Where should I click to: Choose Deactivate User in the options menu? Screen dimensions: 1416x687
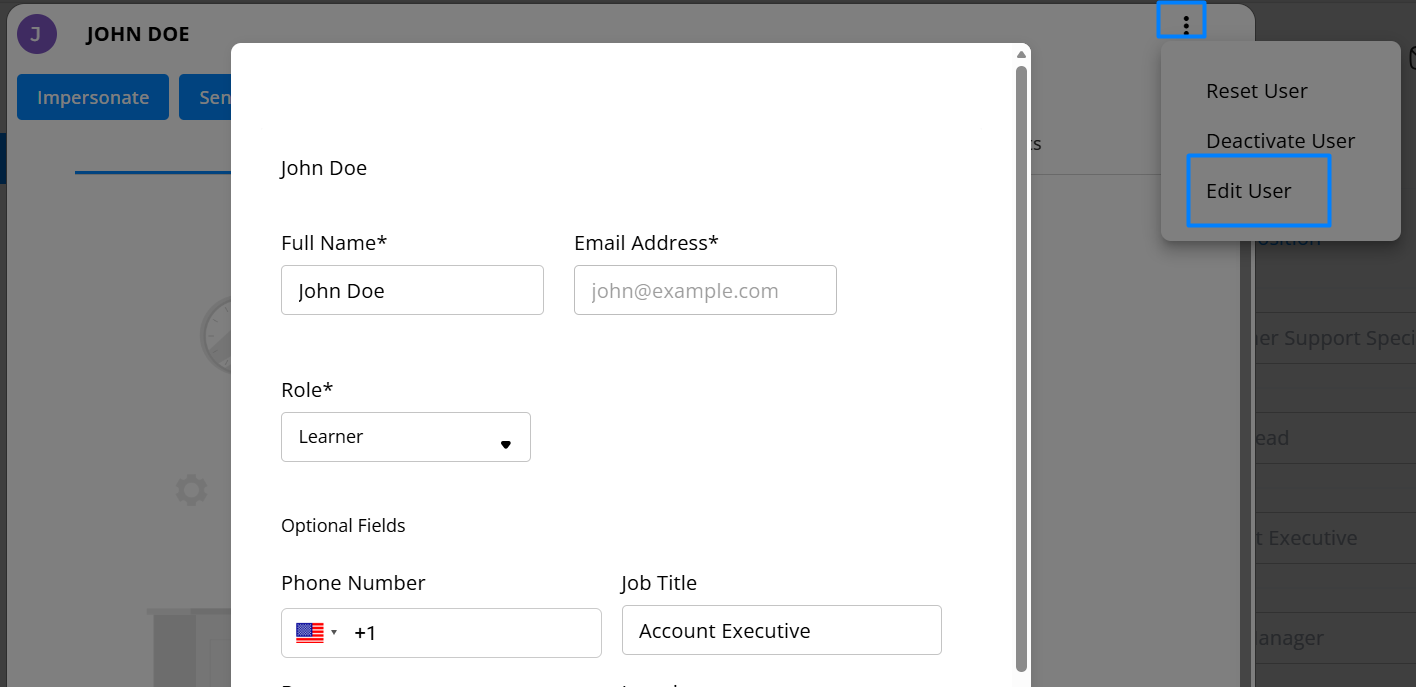click(1280, 141)
